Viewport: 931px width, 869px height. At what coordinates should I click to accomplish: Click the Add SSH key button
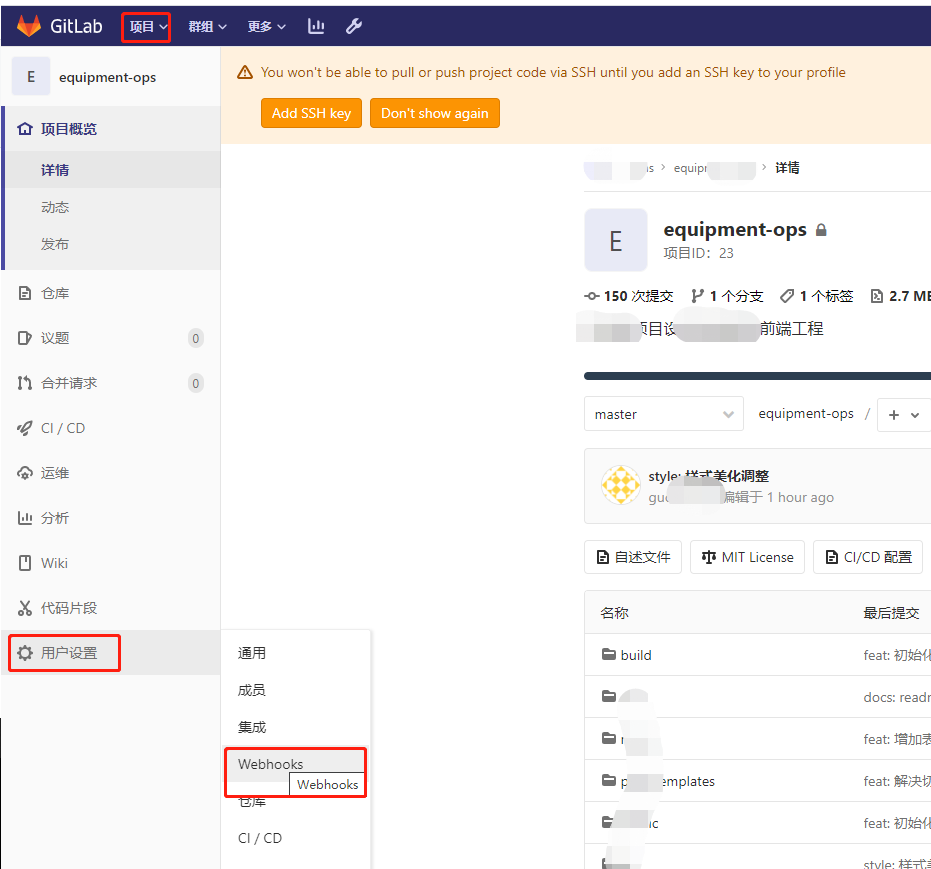click(x=312, y=113)
